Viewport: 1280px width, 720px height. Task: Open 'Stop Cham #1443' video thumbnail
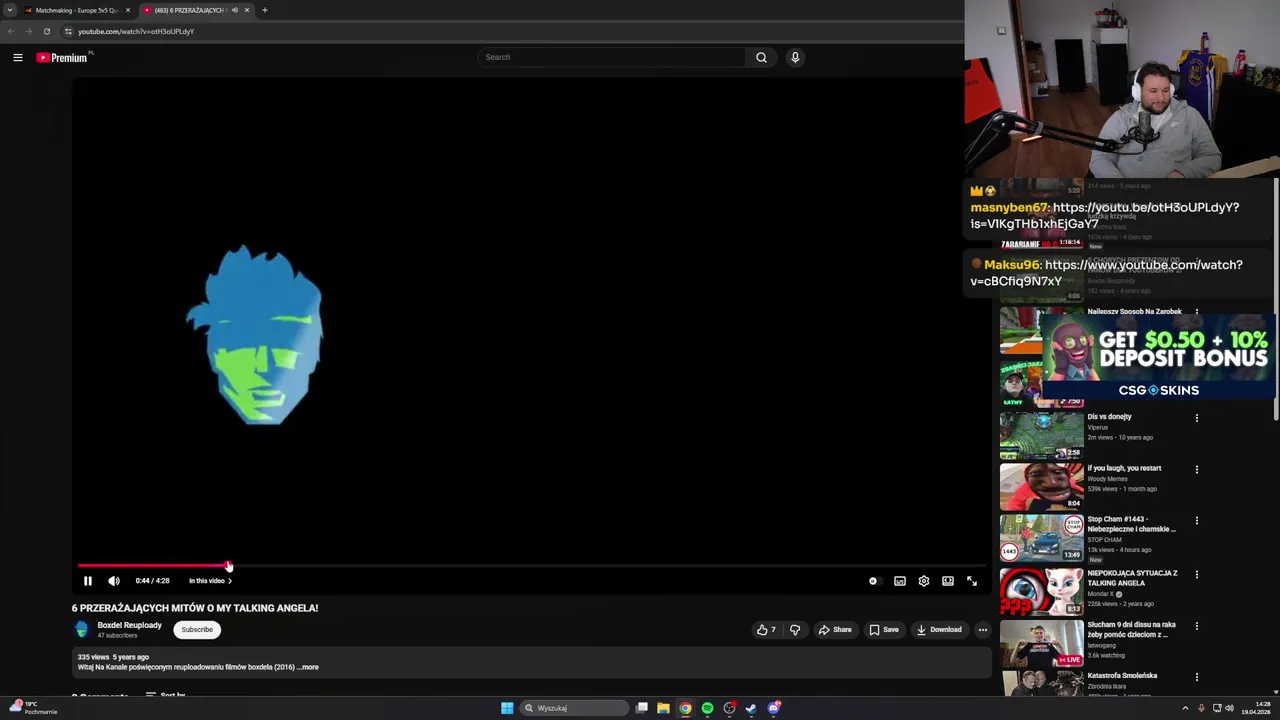(x=1041, y=538)
